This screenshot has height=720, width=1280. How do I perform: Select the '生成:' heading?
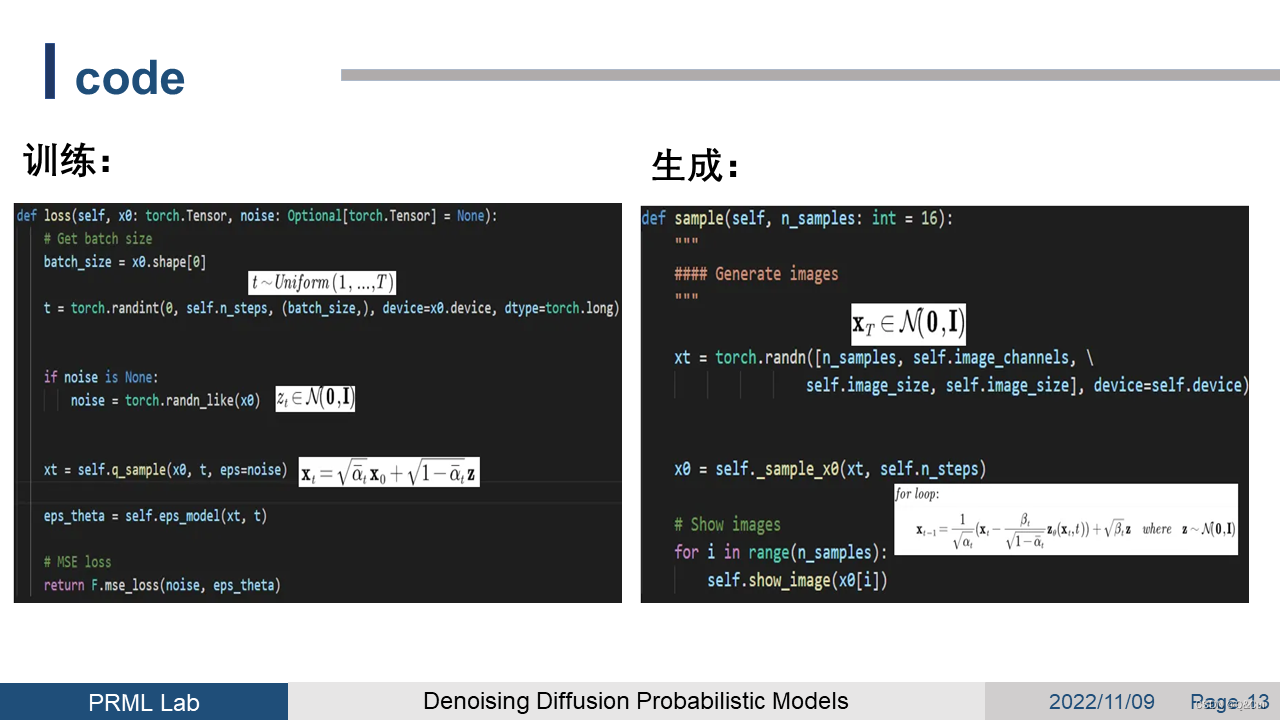696,166
